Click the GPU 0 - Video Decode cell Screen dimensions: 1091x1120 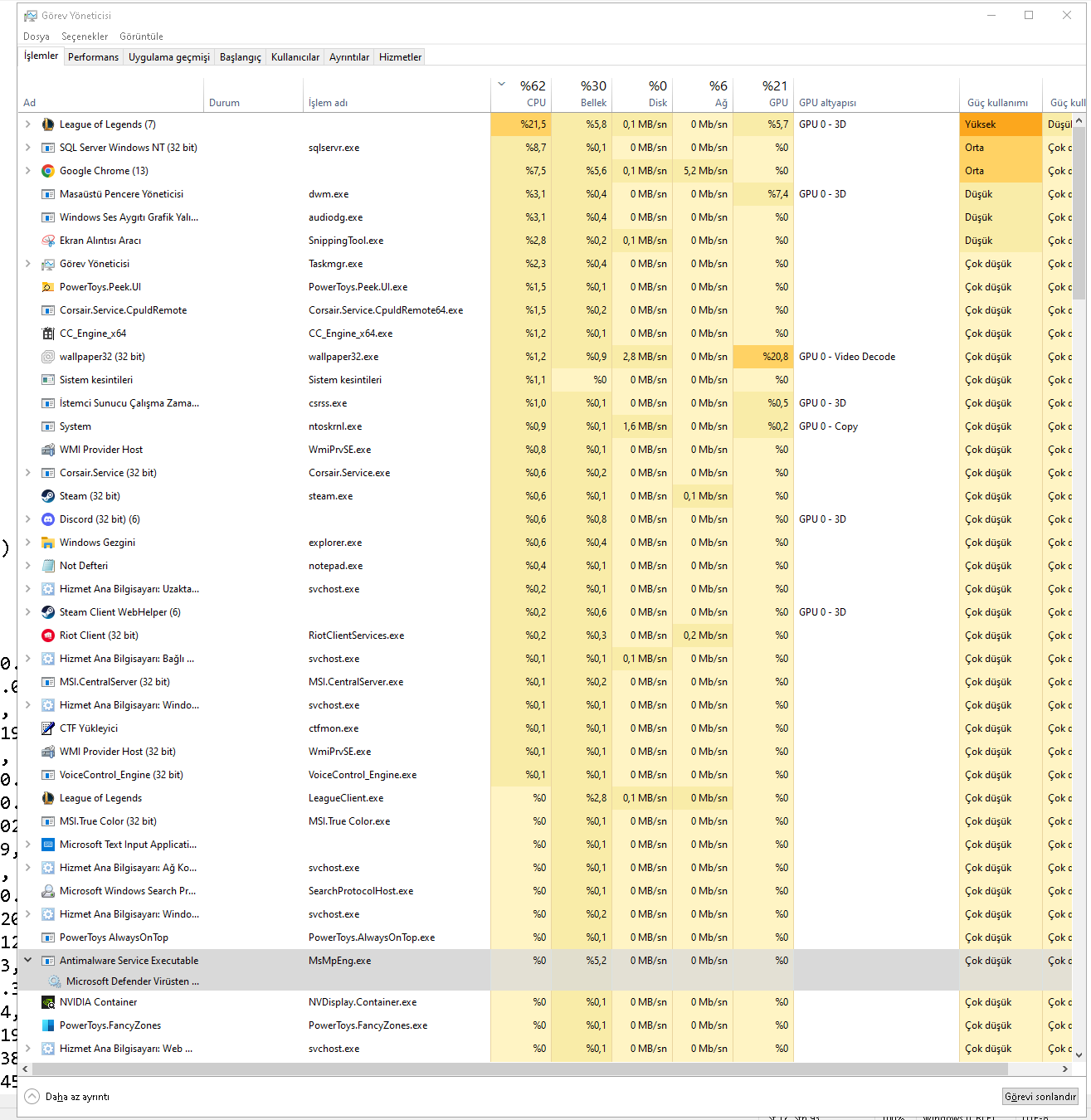pyautogui.click(x=876, y=357)
